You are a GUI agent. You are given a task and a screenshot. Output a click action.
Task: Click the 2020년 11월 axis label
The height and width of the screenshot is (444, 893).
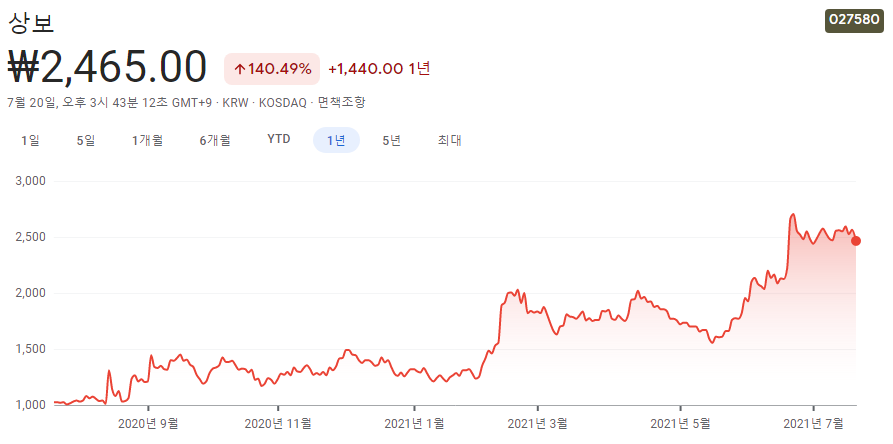pos(278,424)
